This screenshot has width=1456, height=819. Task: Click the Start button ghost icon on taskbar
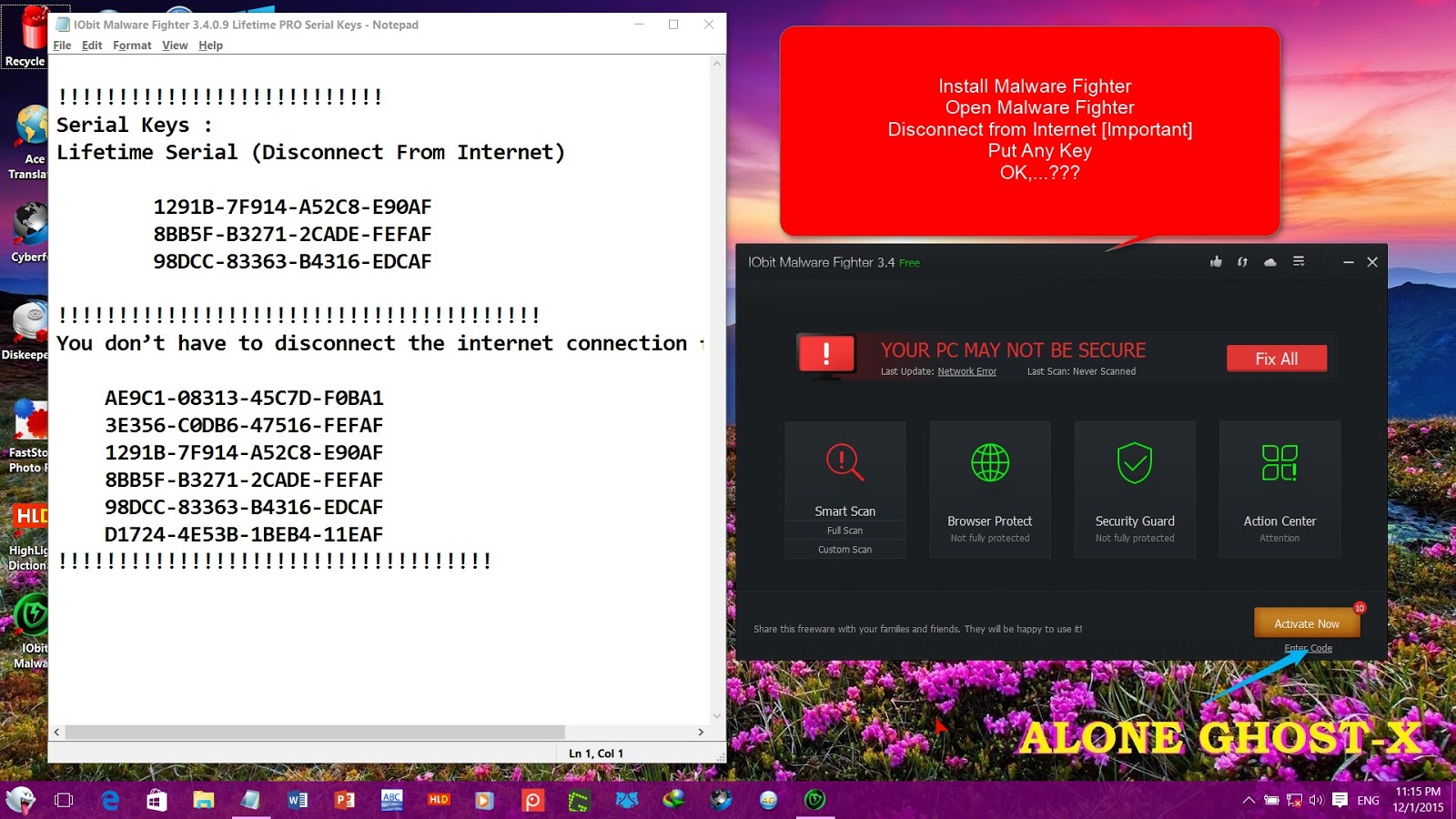click(20, 800)
